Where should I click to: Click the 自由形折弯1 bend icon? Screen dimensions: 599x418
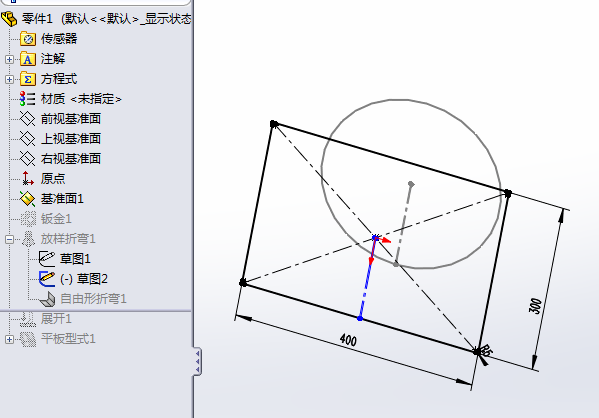(x=47, y=298)
